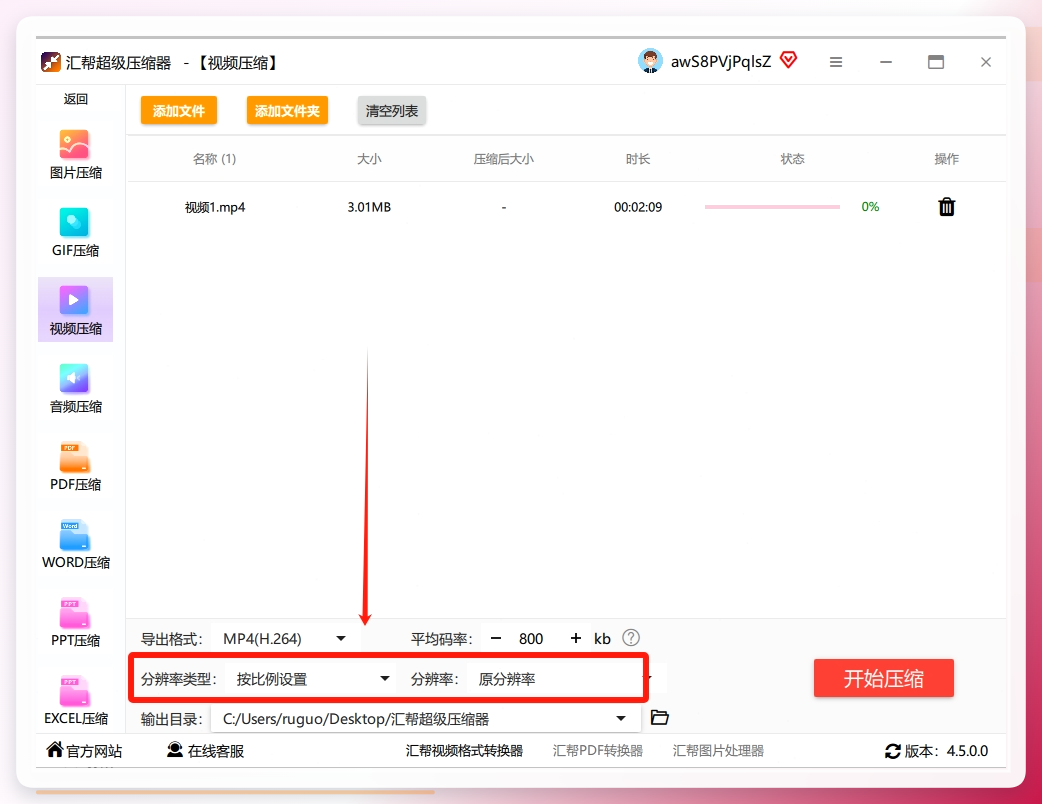Click the 大小 column header
This screenshot has width=1042, height=804.
[x=369, y=159]
